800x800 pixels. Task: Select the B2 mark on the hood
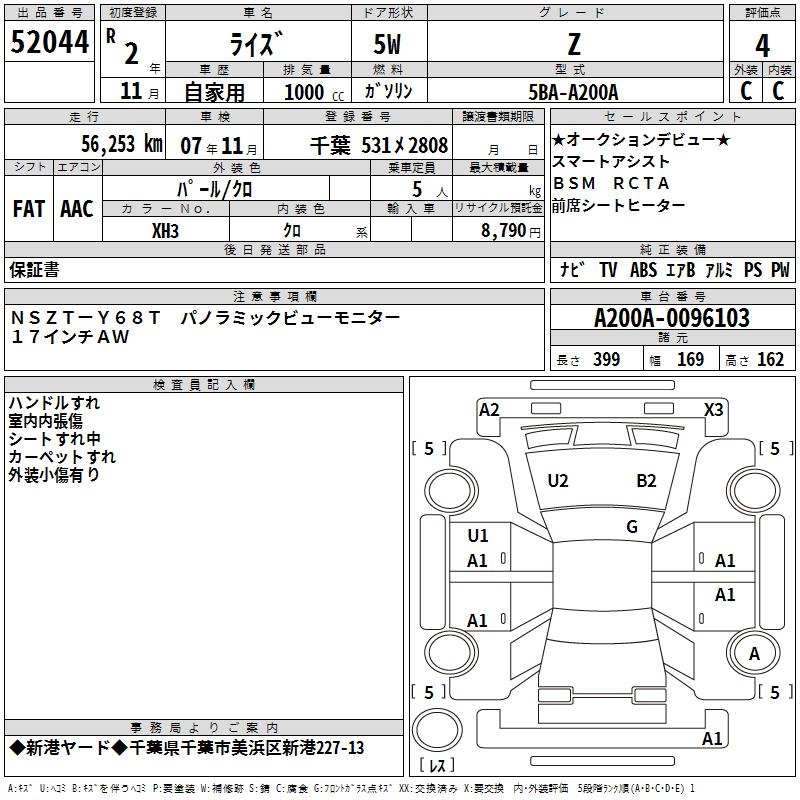(646, 481)
